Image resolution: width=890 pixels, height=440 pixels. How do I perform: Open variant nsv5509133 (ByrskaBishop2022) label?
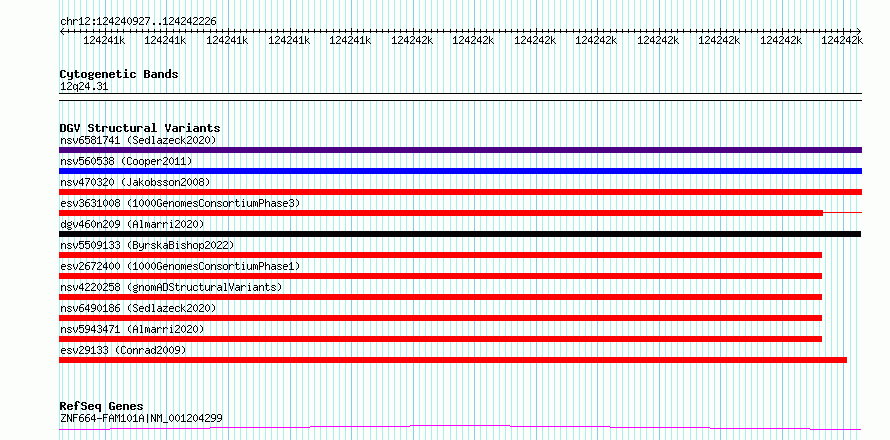tap(147, 245)
